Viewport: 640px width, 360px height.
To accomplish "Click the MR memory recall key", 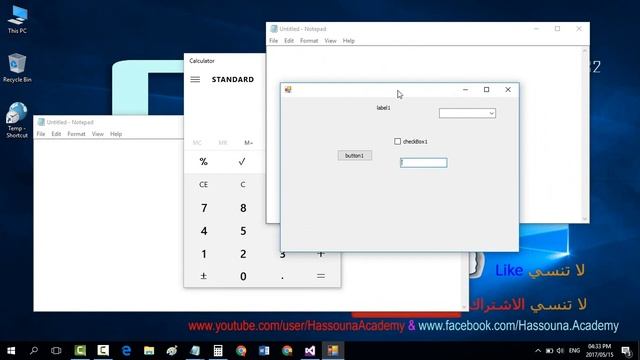I will pos(223,142).
